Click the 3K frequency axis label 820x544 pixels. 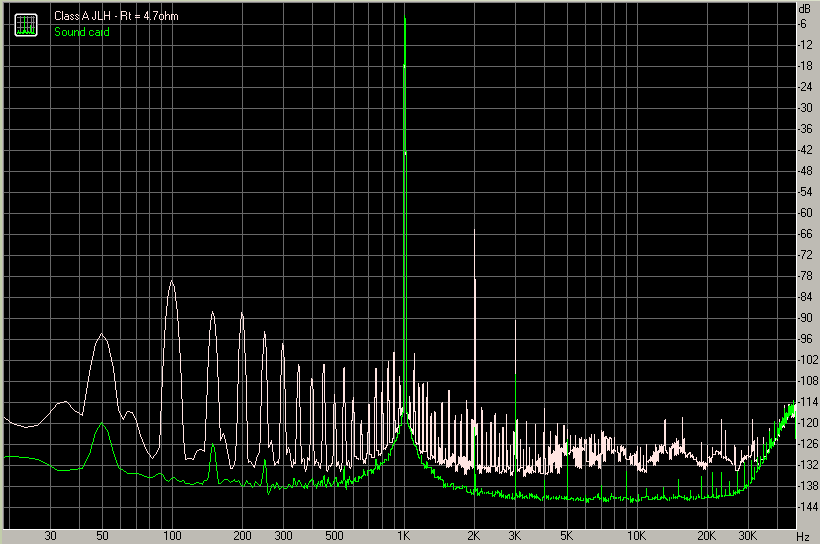click(515, 536)
